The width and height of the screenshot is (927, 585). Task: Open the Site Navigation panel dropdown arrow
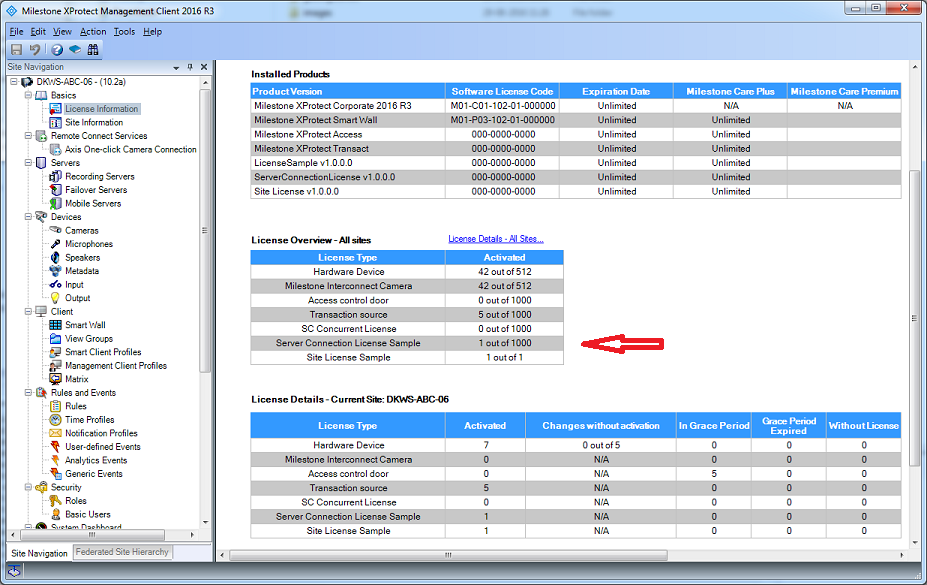pos(177,67)
